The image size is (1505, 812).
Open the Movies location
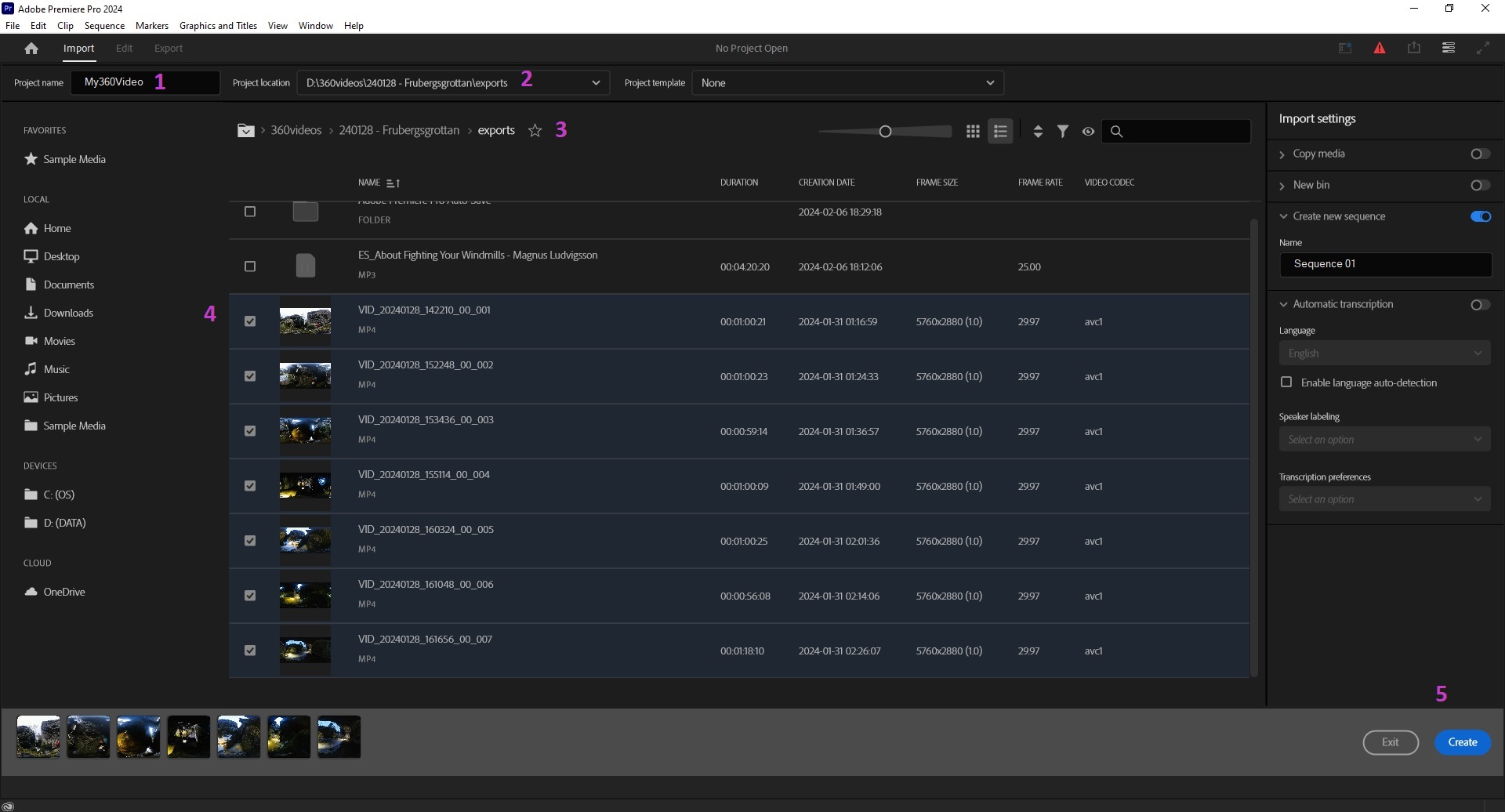point(49,341)
